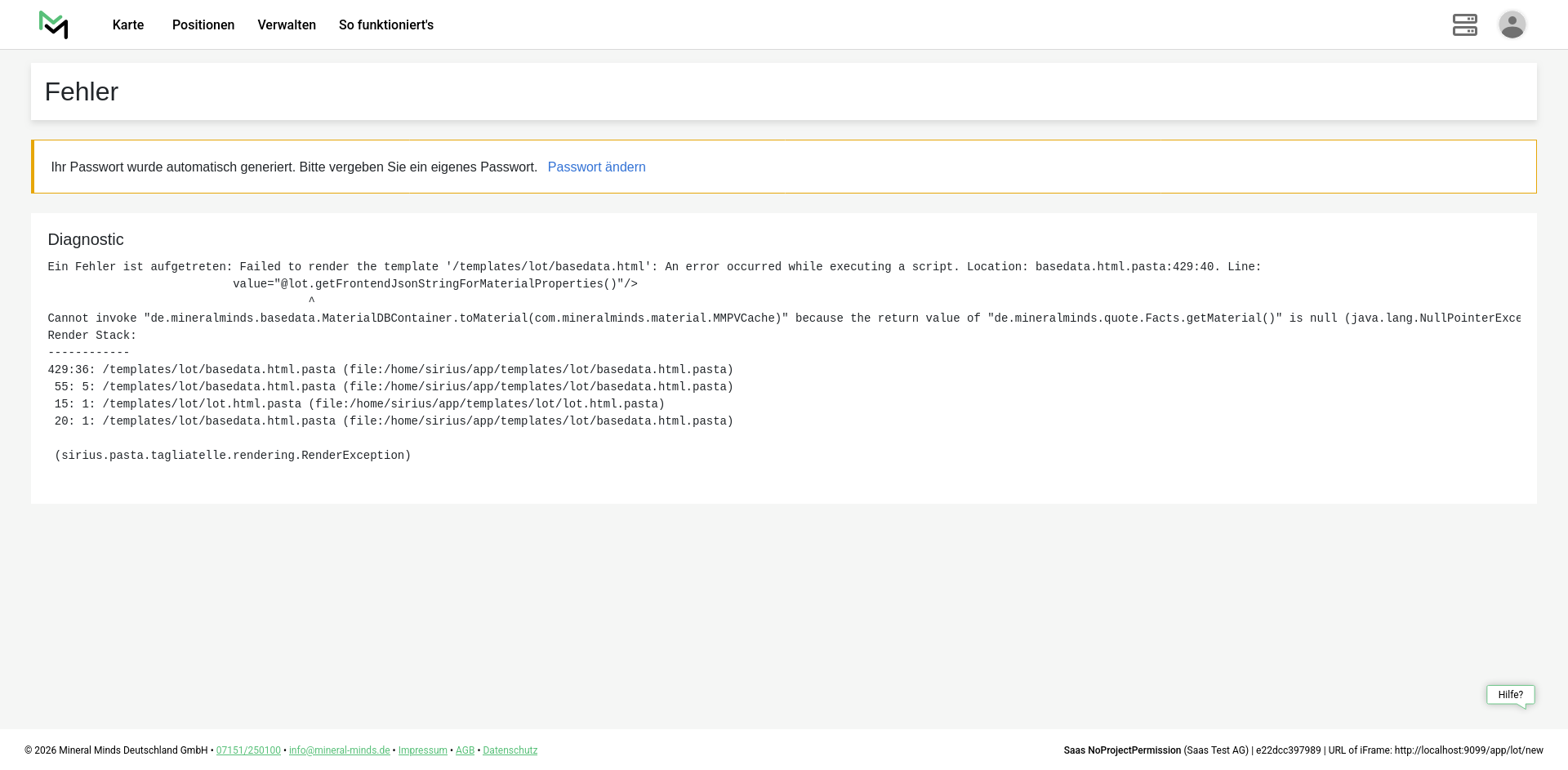1568x770 pixels.
Task: Click info@mineral-minds.de email link
Action: [x=339, y=750]
